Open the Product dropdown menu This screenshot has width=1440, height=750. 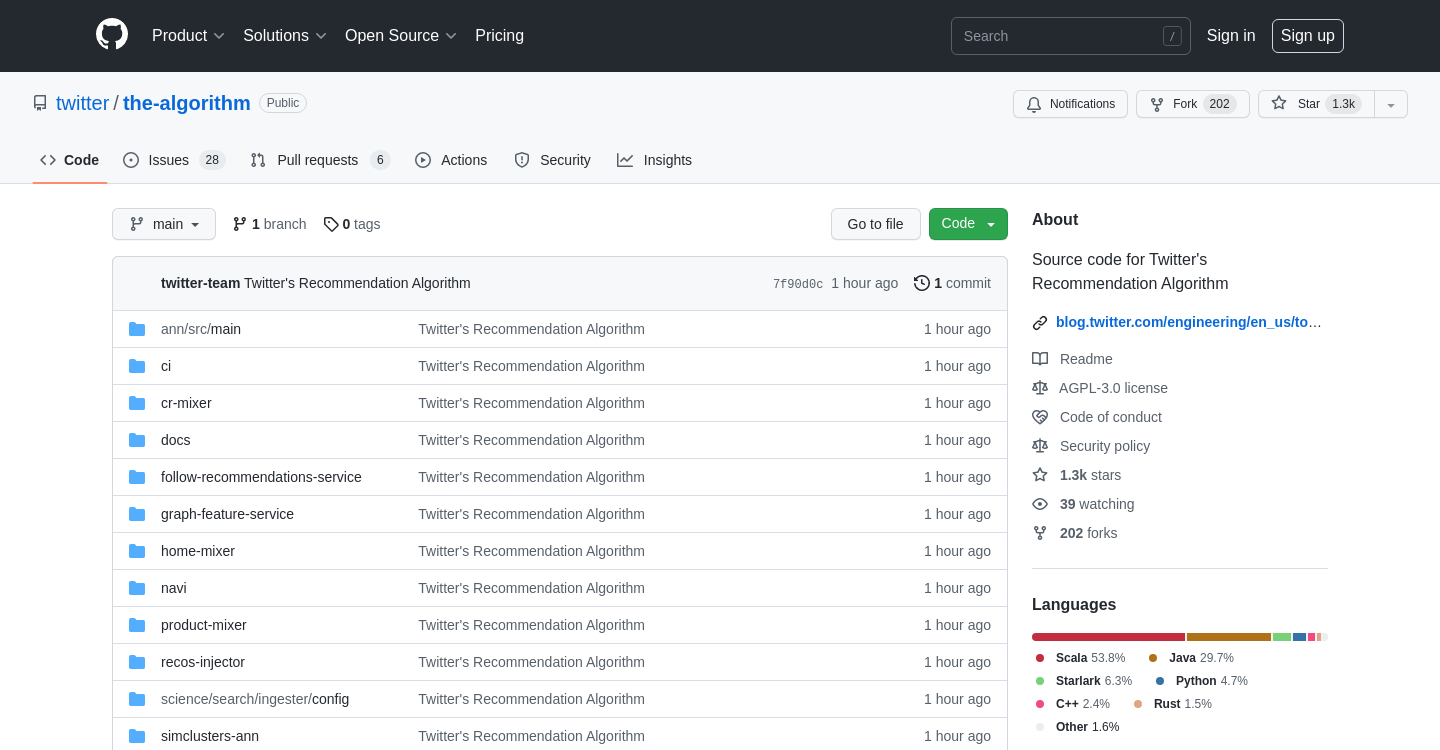point(189,36)
